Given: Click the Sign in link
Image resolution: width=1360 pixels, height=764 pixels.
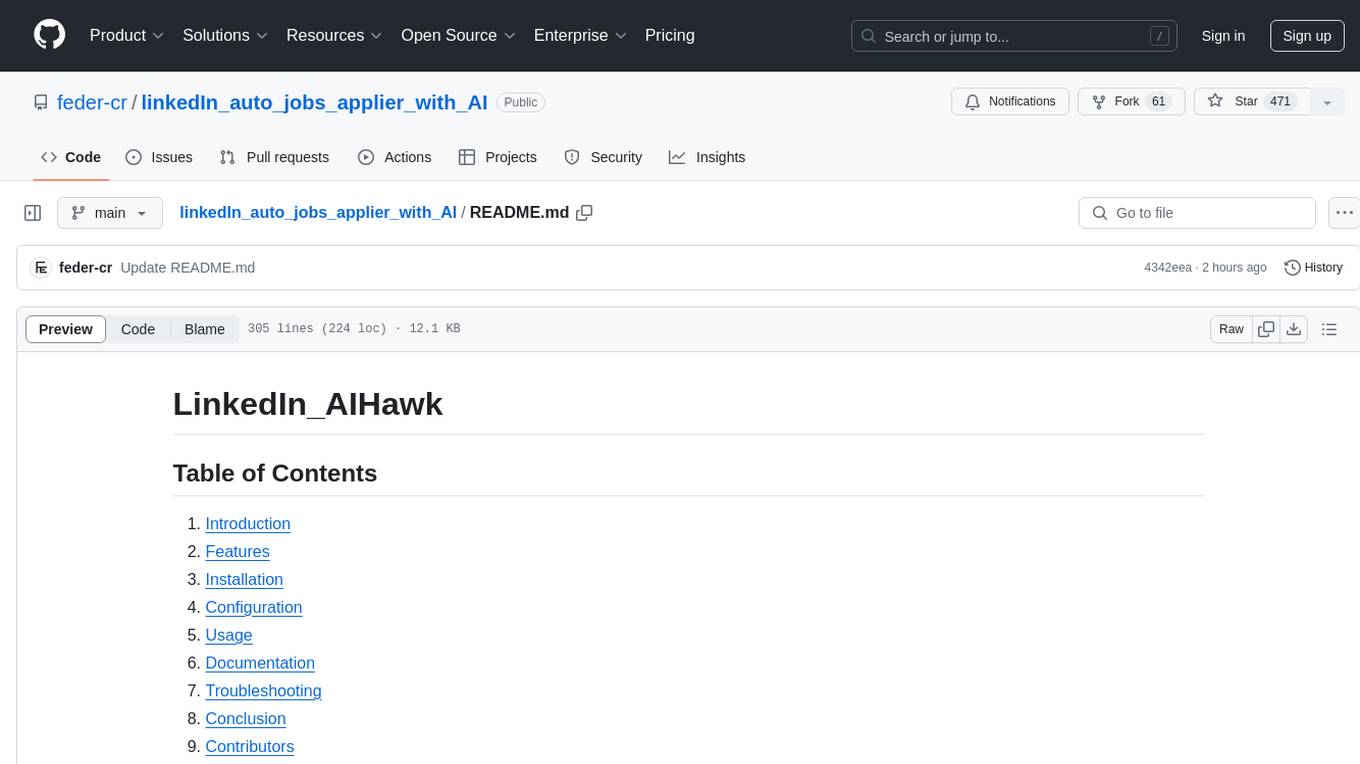Looking at the screenshot, I should point(1223,36).
